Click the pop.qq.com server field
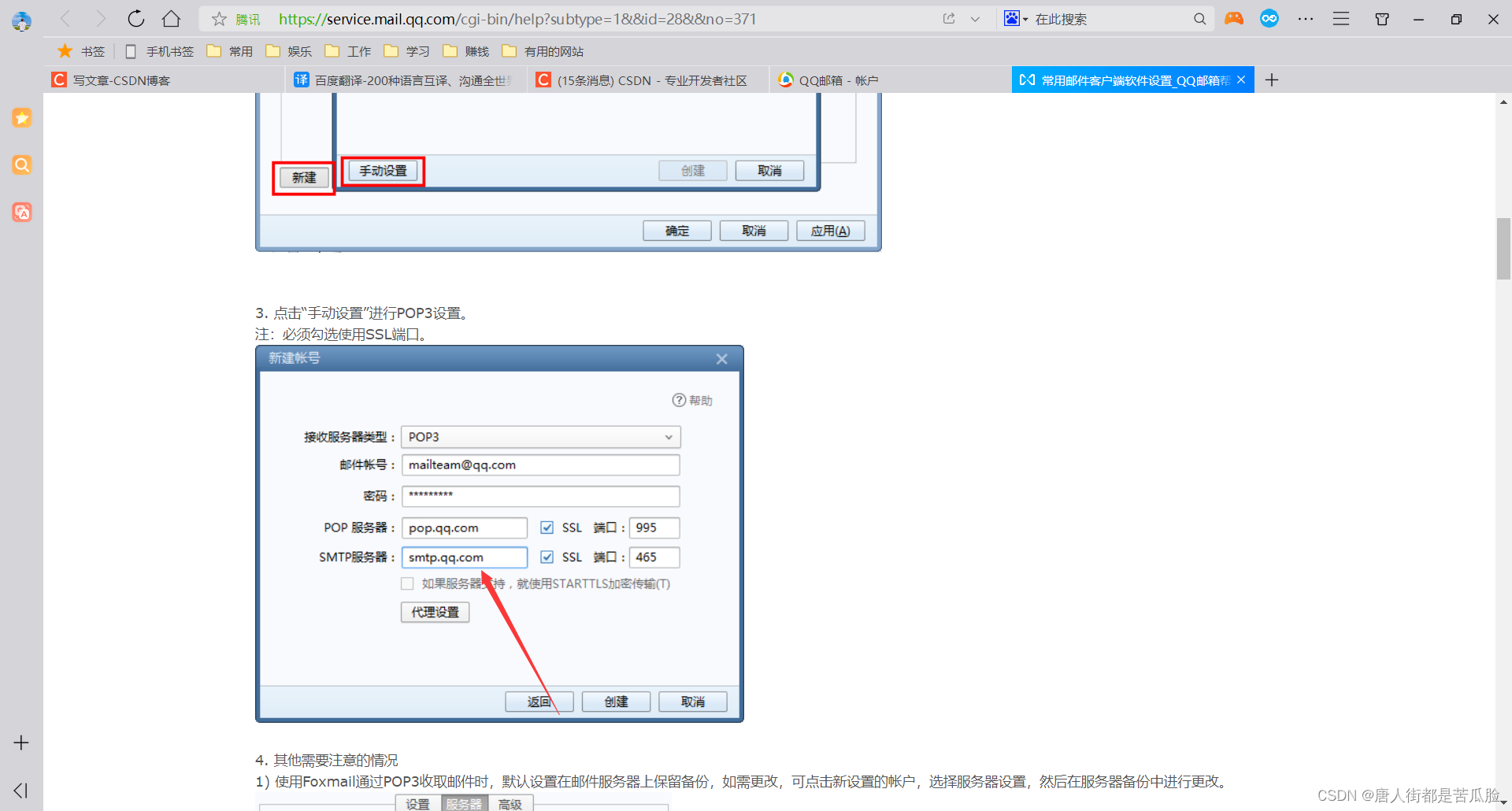Viewport: 1512px width, 811px height. tap(465, 528)
